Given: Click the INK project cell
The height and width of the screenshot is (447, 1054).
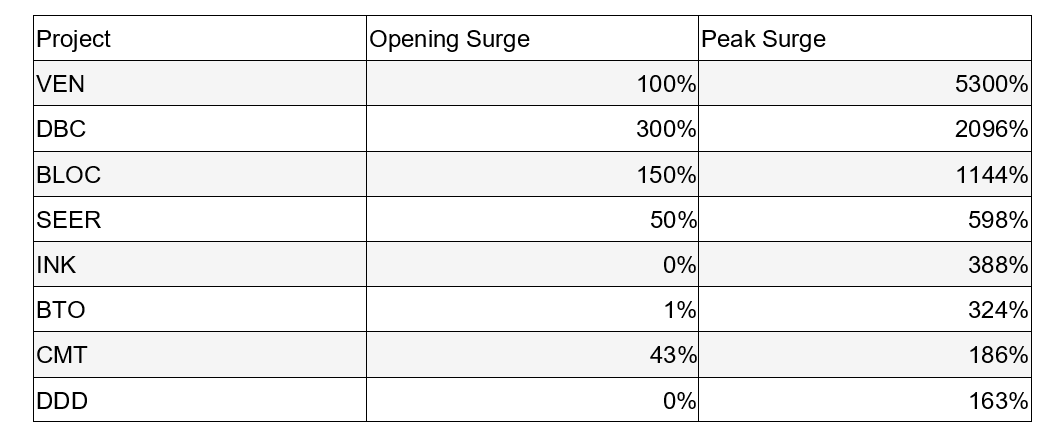Looking at the screenshot, I should pos(199,265).
